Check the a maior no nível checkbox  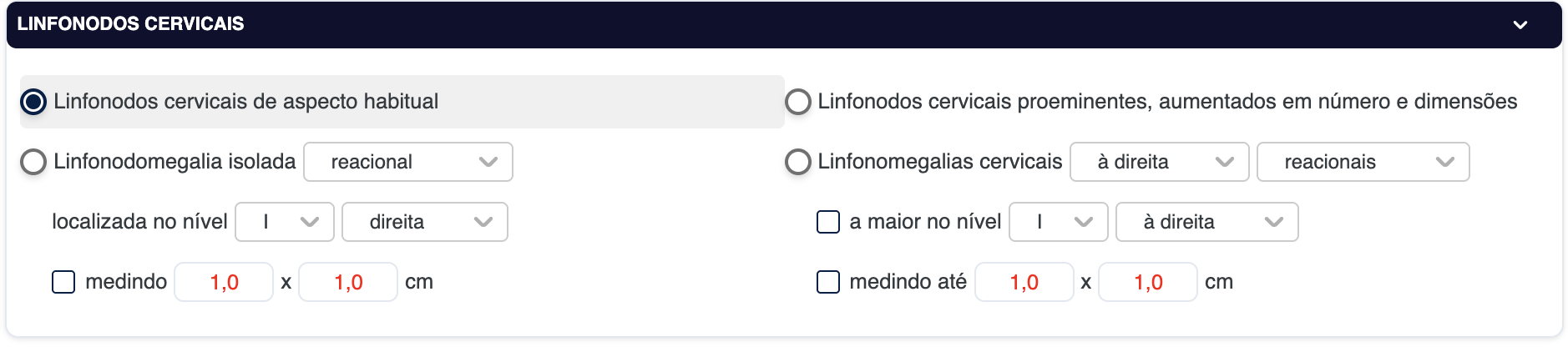(827, 222)
